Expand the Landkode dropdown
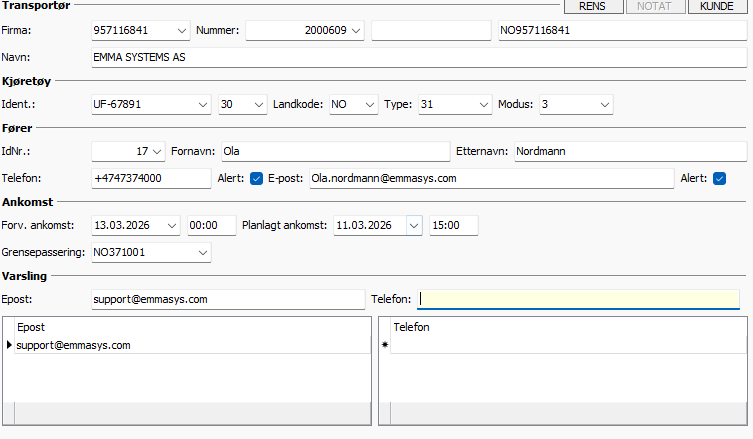The height and width of the screenshot is (439, 753). [369, 104]
